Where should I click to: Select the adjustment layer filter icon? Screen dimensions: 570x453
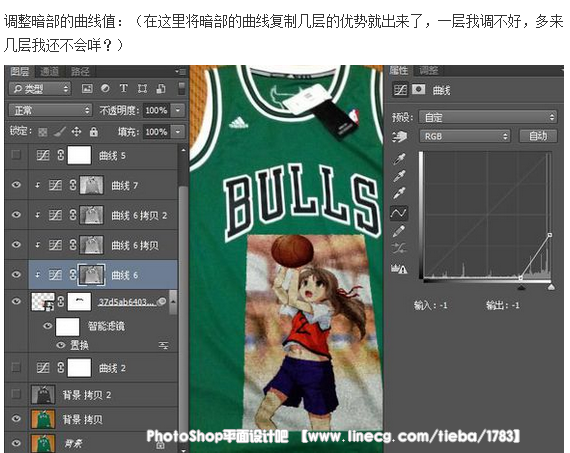pos(105,88)
